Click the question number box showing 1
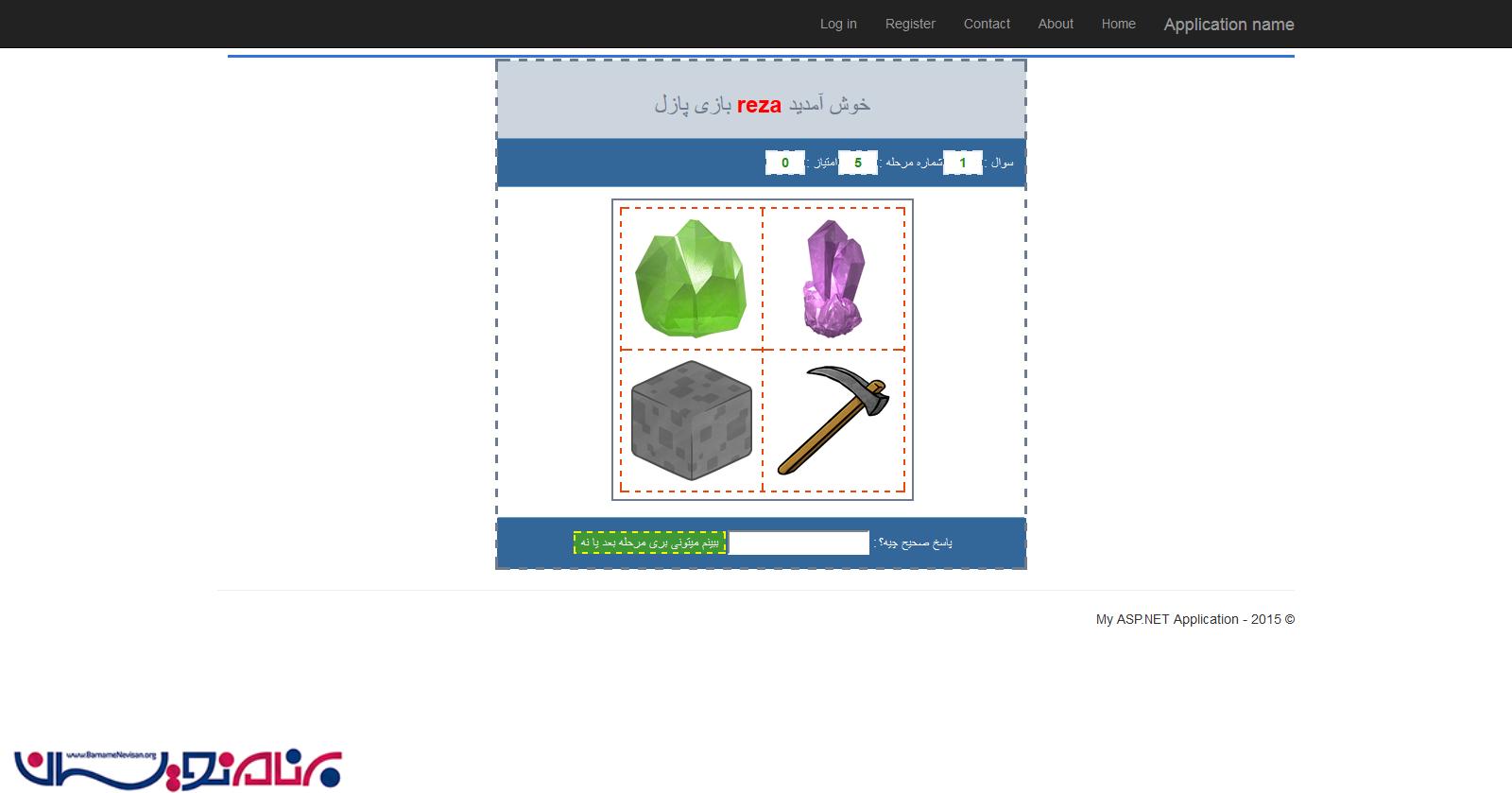 (963, 163)
